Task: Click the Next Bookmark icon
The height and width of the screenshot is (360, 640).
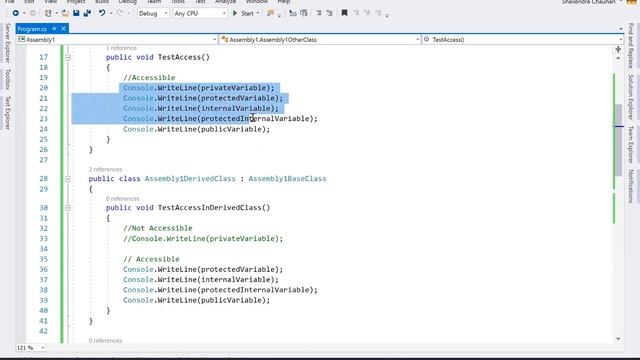Action: pos(367,13)
